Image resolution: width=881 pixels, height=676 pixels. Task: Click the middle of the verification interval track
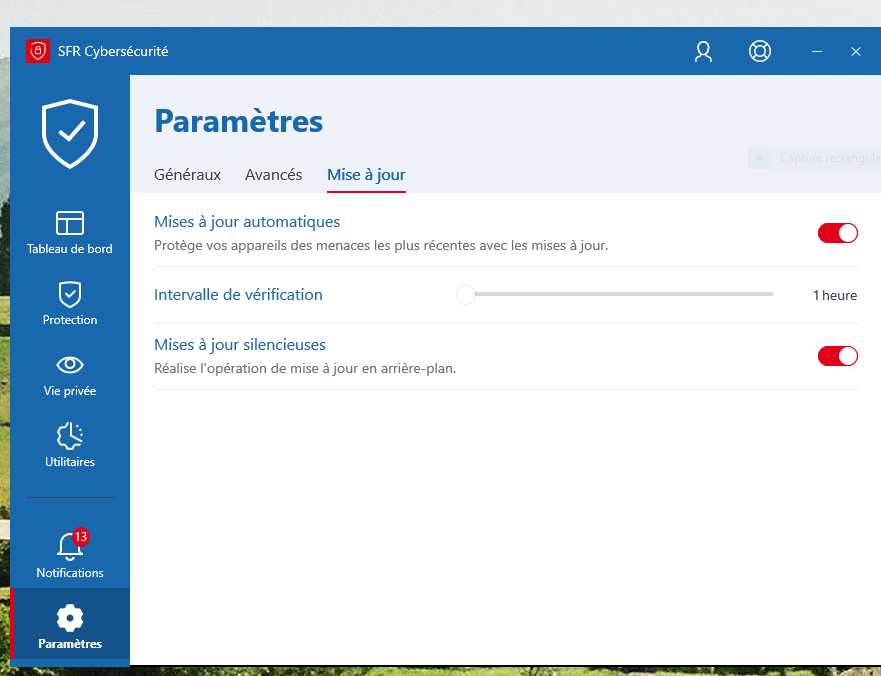tap(619, 295)
